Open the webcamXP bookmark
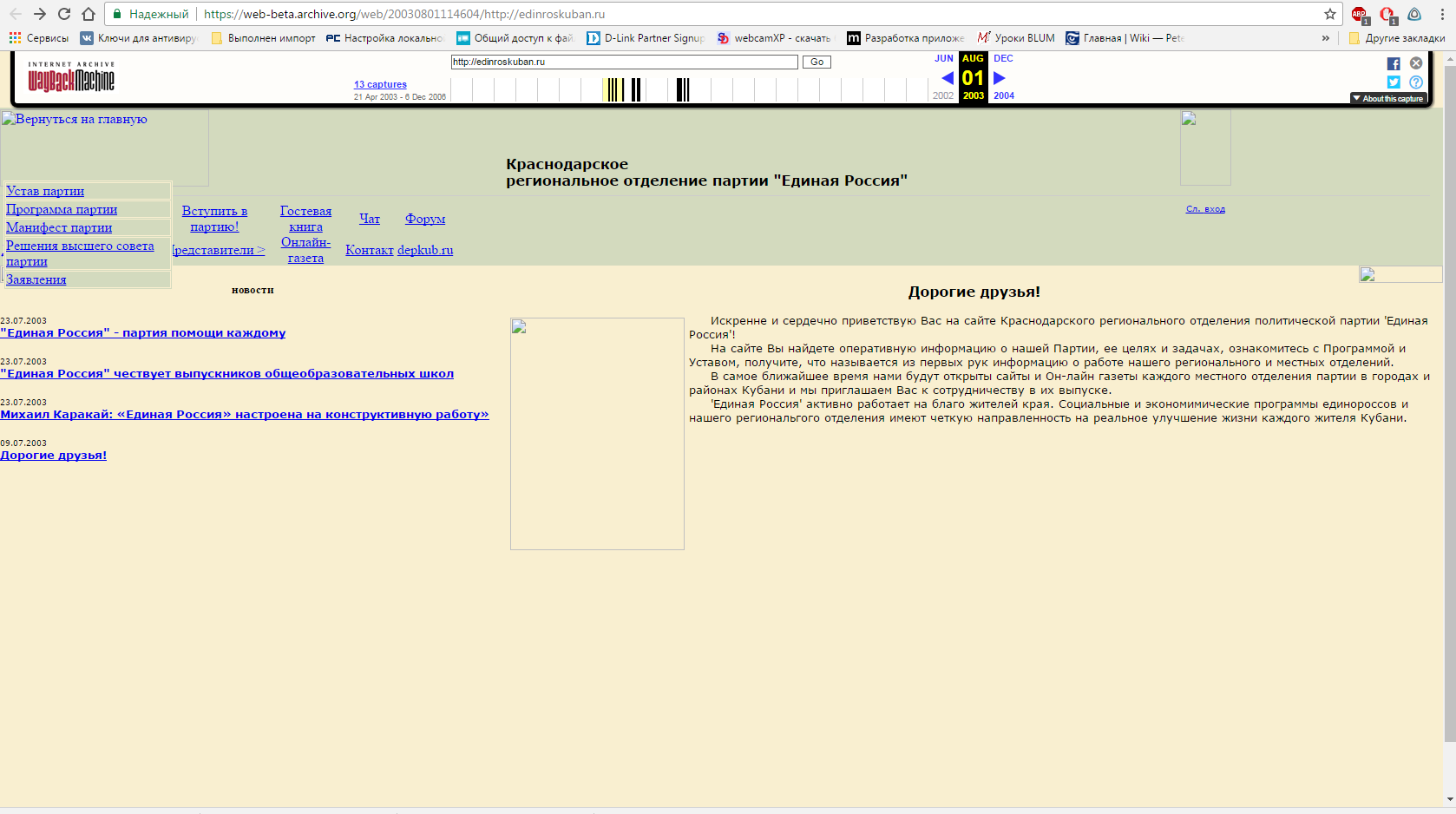Viewport: 1456px width, 814px height. [x=774, y=38]
